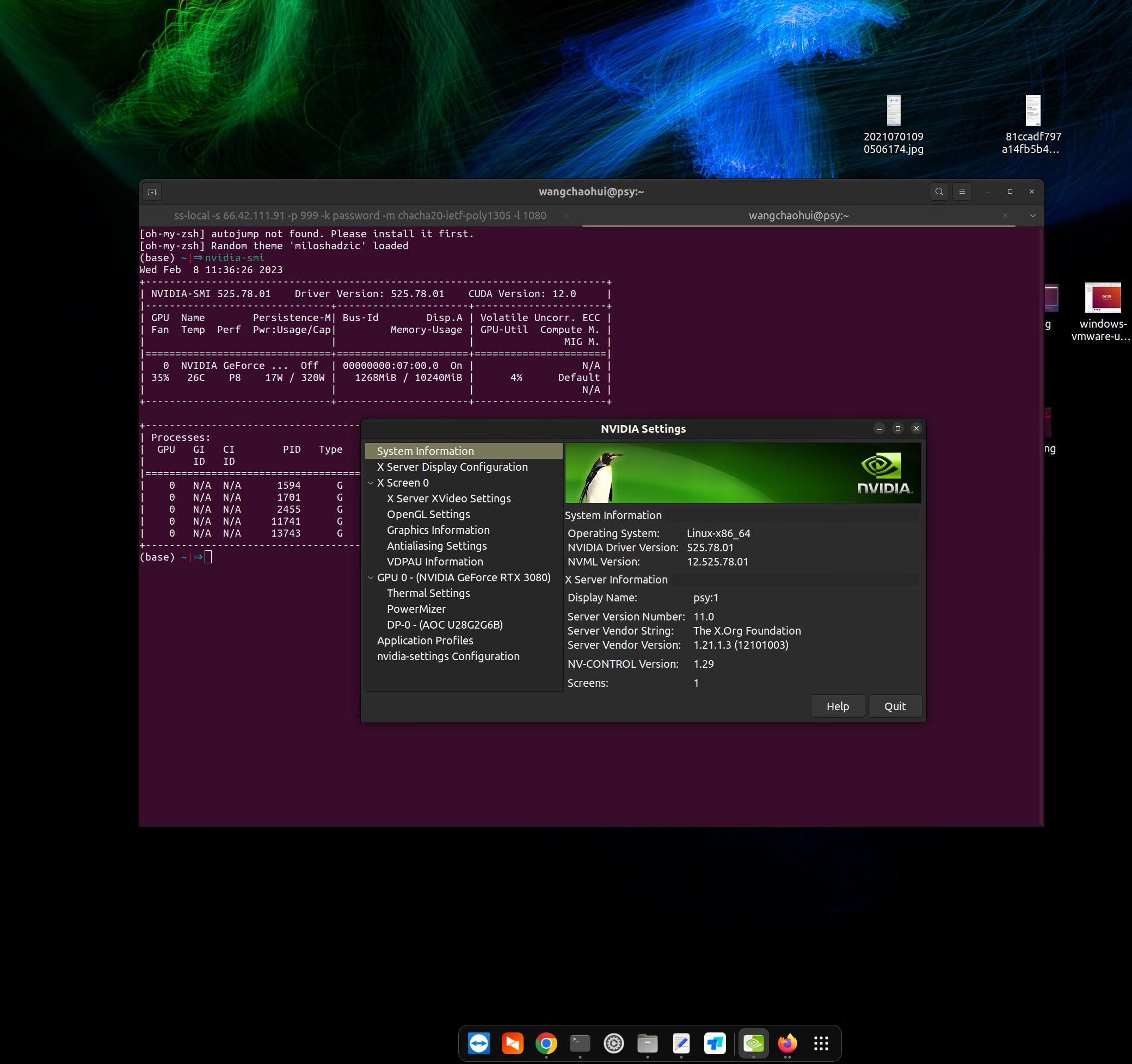Open system Settings gear in the dock
The image size is (1132, 1064).
pyautogui.click(x=614, y=1043)
